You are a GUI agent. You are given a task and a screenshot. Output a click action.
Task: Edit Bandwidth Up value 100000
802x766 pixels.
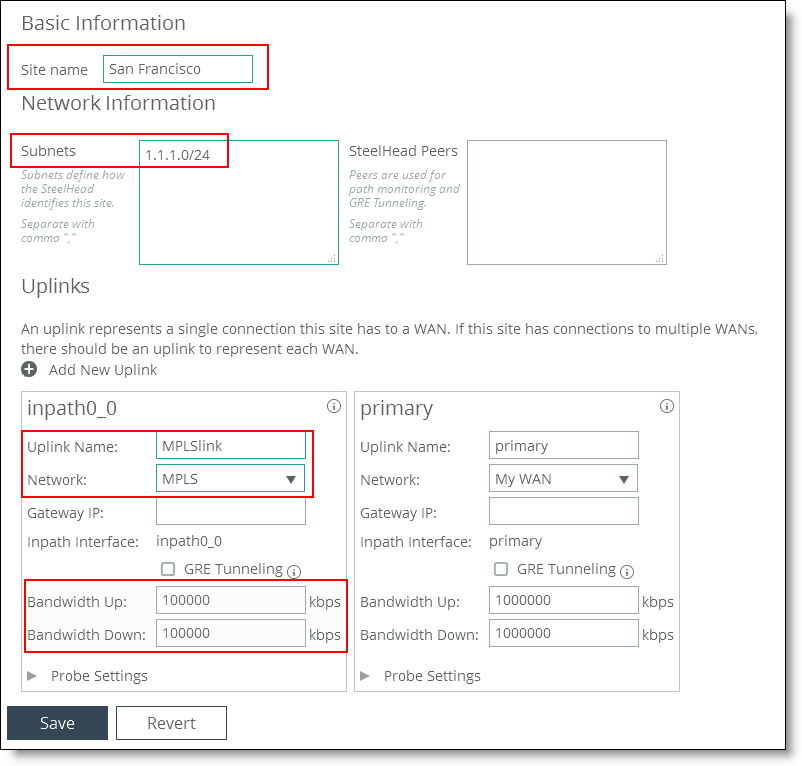[x=231, y=600]
